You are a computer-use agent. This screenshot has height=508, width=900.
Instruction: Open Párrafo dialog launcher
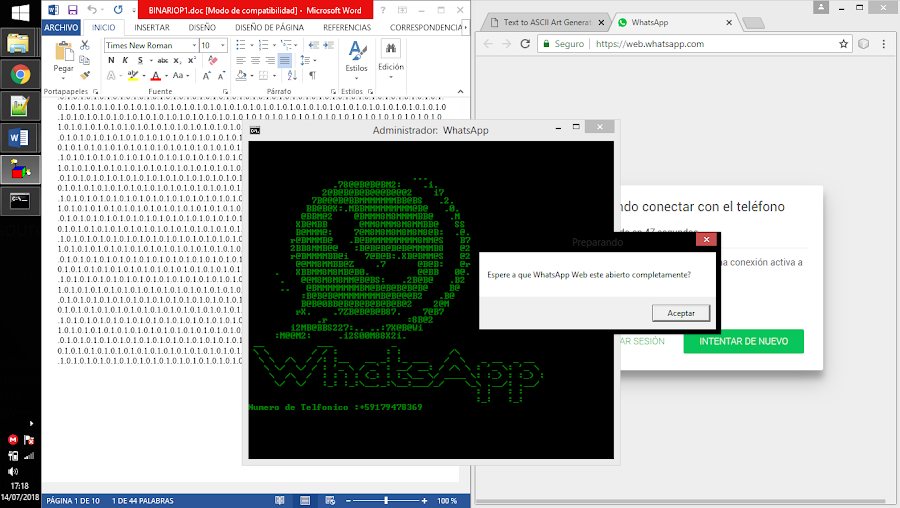pos(333,91)
